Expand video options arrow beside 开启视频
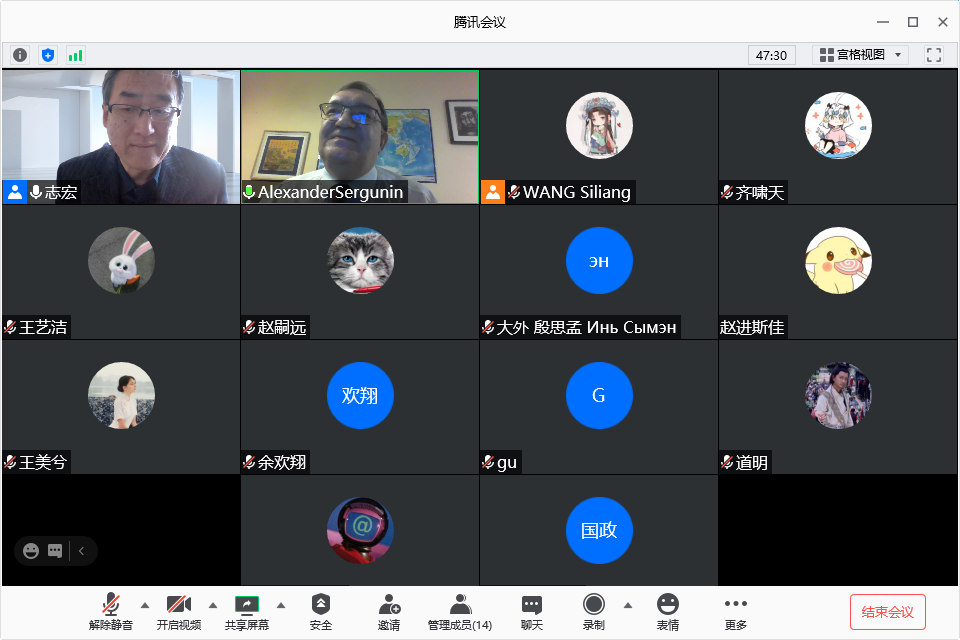This screenshot has height=640, width=960. (212, 604)
